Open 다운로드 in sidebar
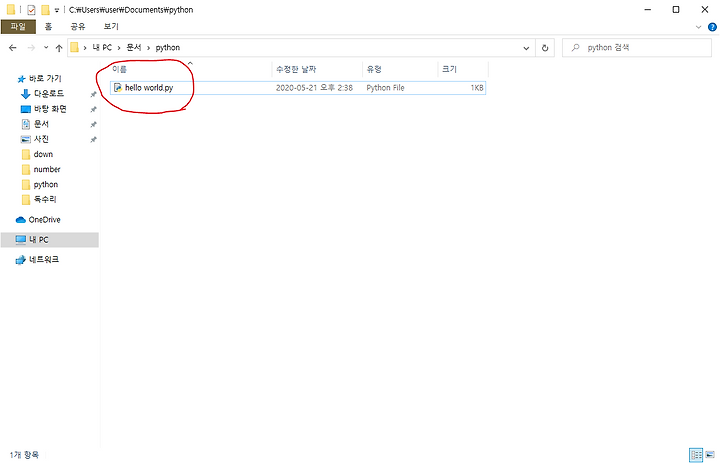 click(x=49, y=94)
